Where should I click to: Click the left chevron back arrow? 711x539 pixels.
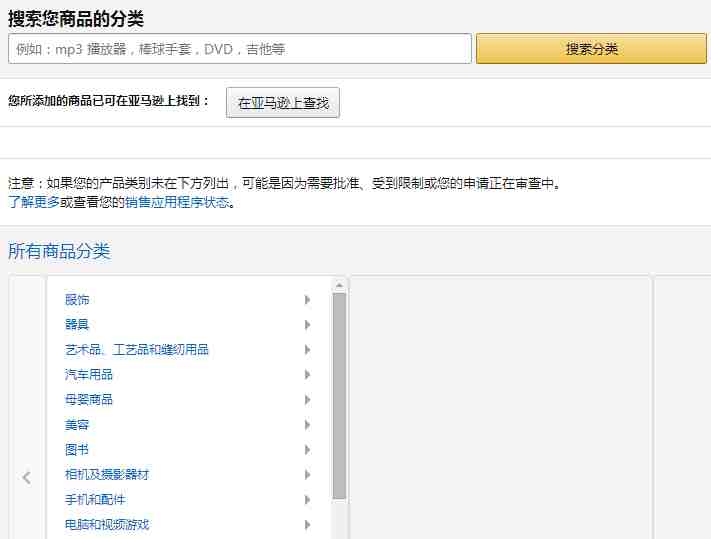pyautogui.click(x=27, y=477)
